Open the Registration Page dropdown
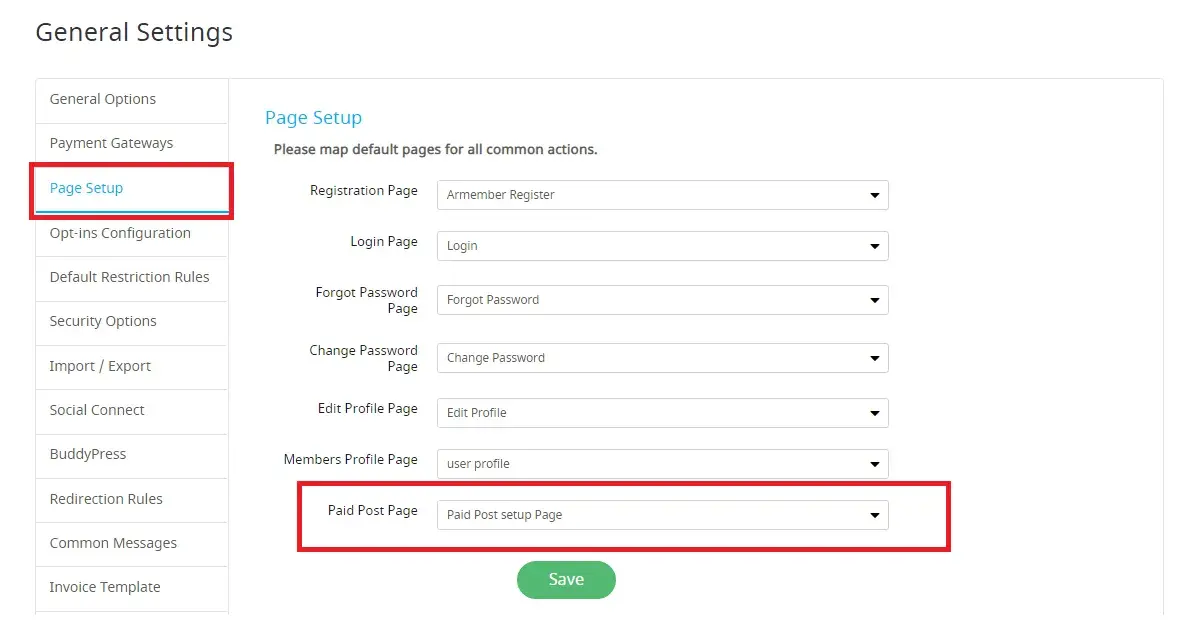This screenshot has width=1192, height=638. 662,195
